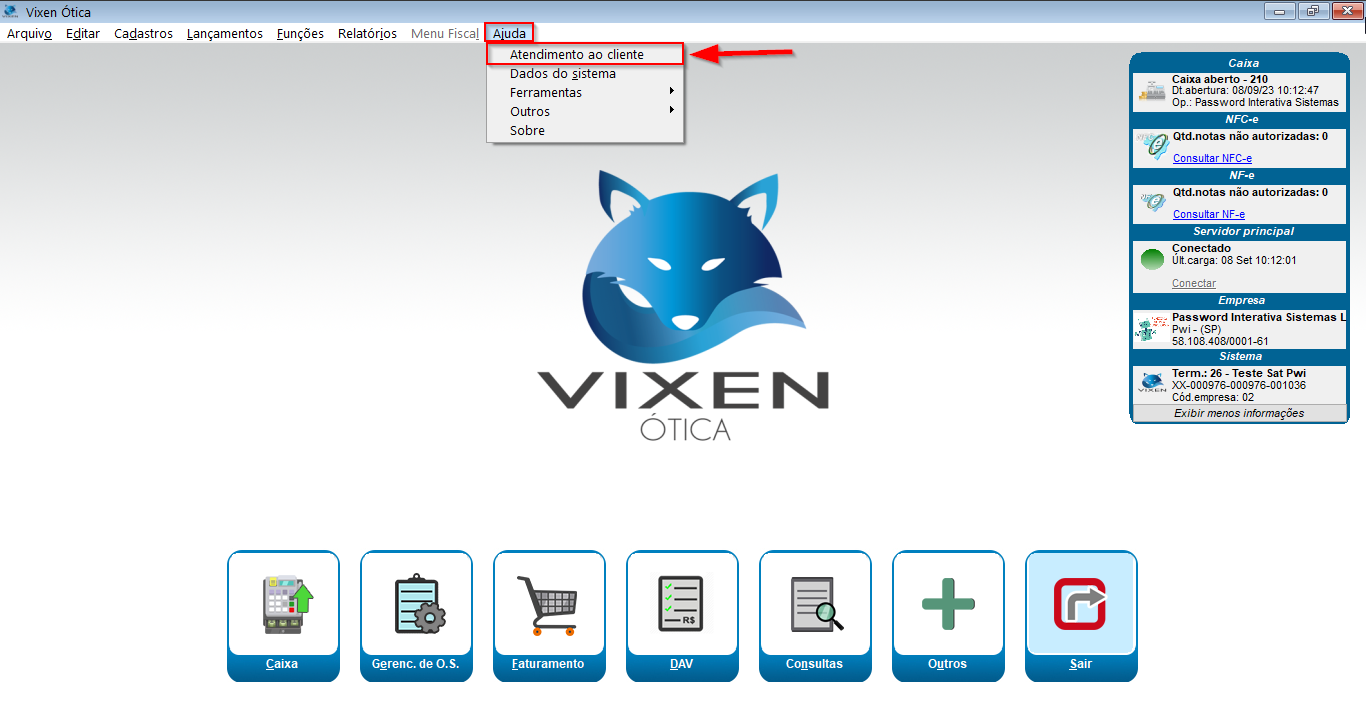Click the Consultas button label
The width and height of the screenshot is (1366, 715).
point(814,664)
